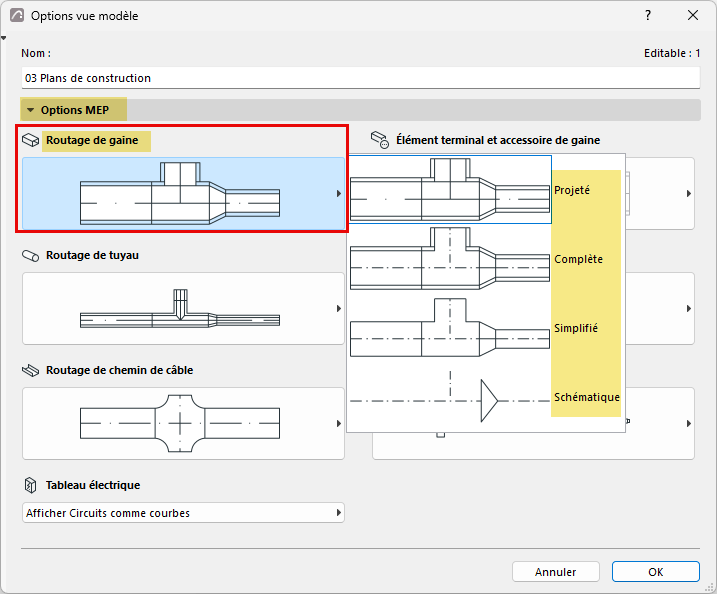This screenshot has width=717, height=594.
Task: Click the Annuler button
Action: click(556, 572)
